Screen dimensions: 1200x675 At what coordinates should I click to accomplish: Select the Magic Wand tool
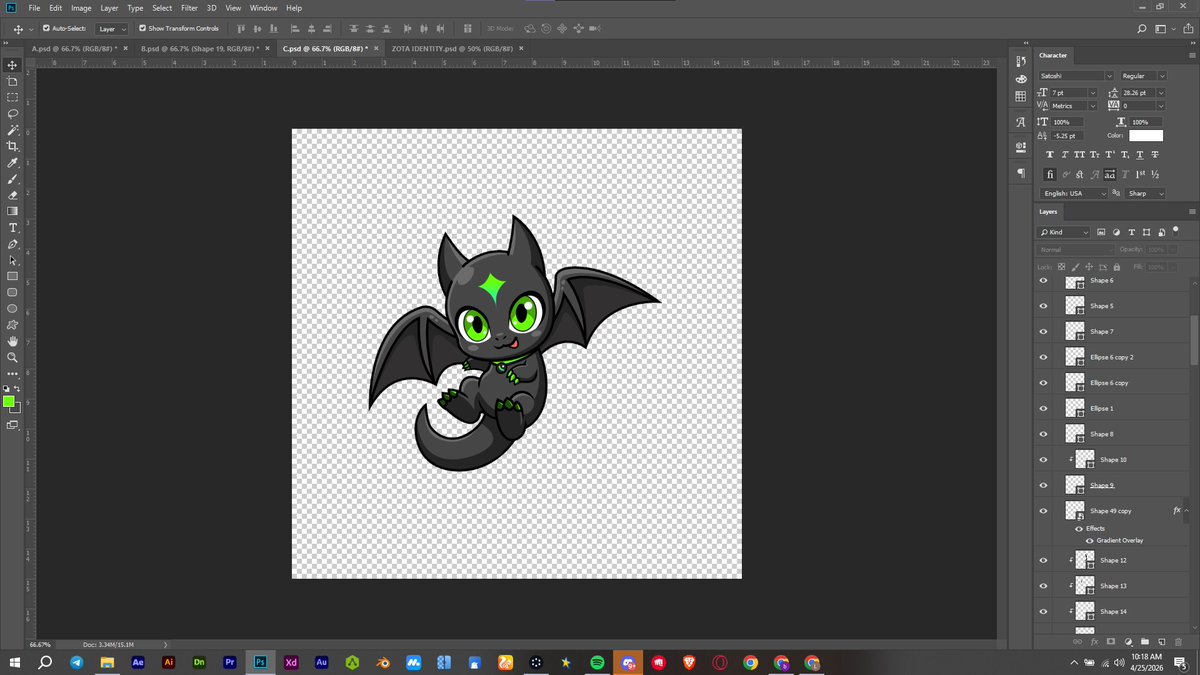pos(13,129)
